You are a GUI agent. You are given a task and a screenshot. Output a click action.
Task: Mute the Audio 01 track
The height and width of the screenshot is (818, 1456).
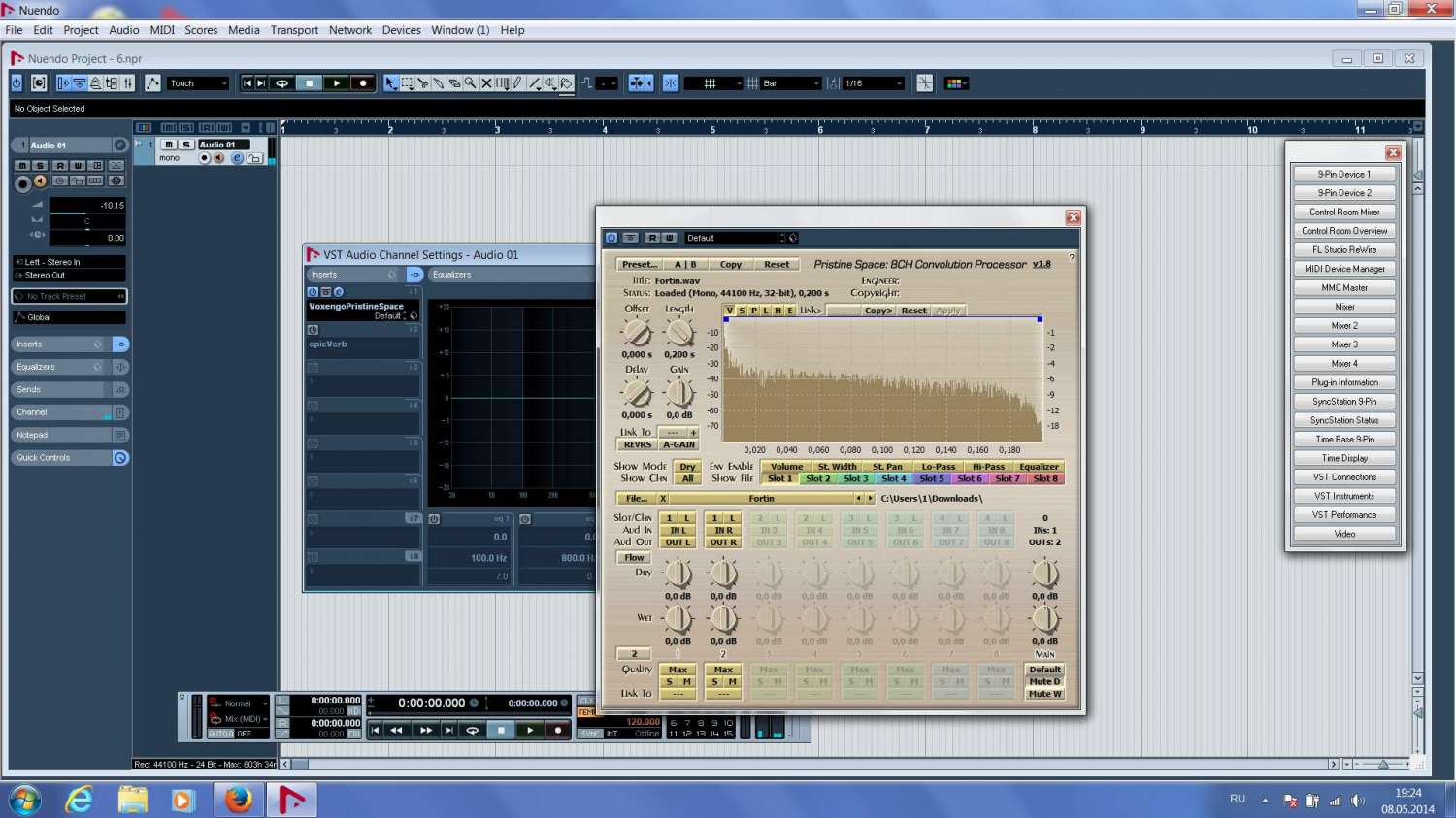click(169, 145)
